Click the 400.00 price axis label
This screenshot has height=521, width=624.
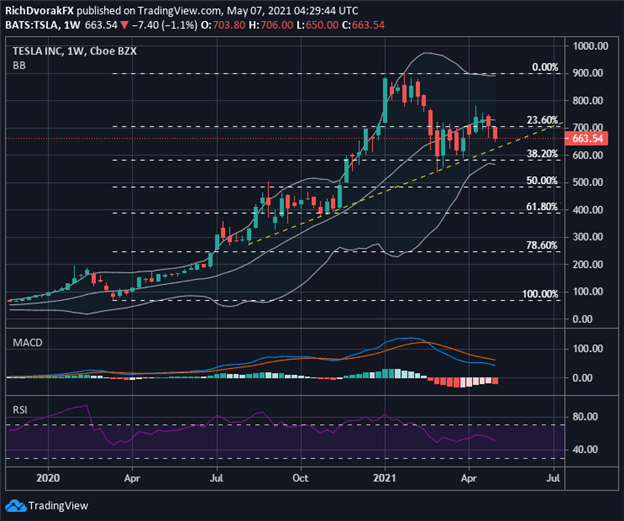coord(587,210)
